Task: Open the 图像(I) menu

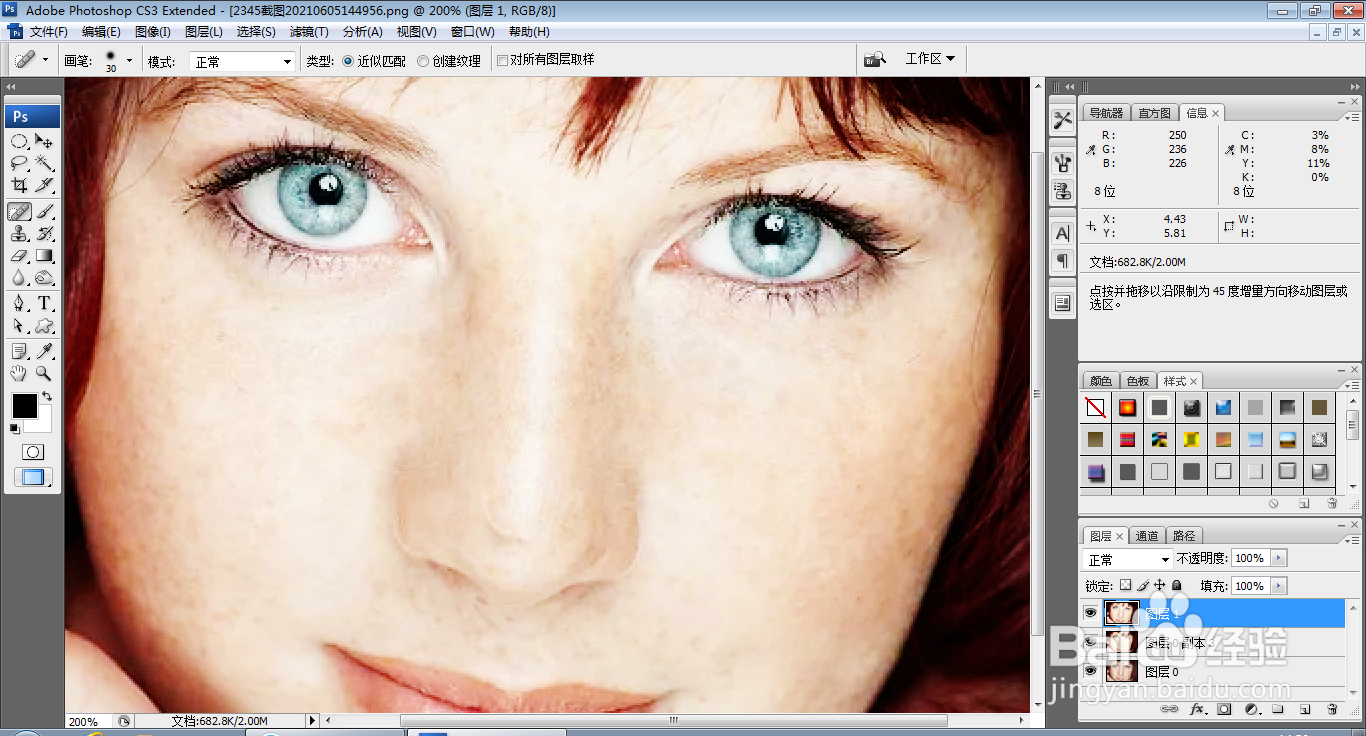Action: [x=153, y=32]
